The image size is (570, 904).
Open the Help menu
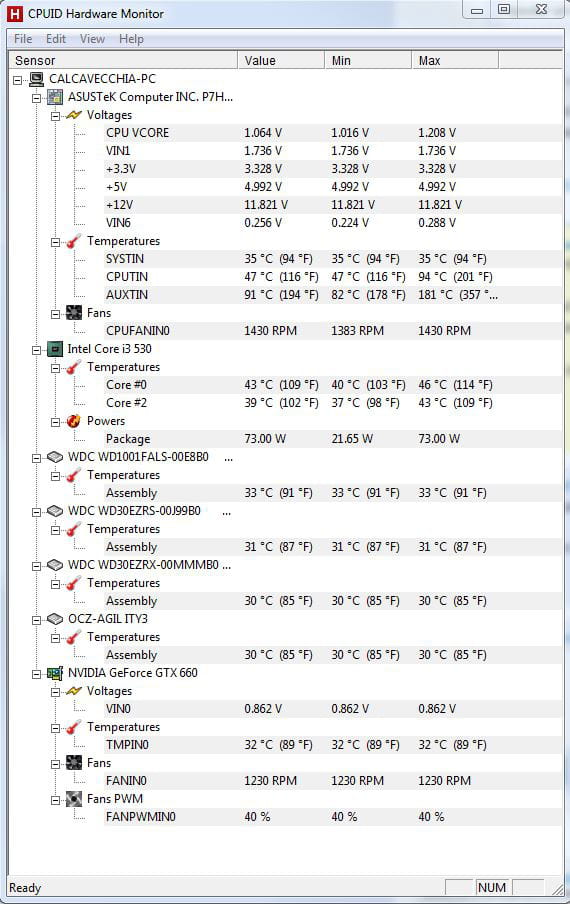click(x=131, y=39)
